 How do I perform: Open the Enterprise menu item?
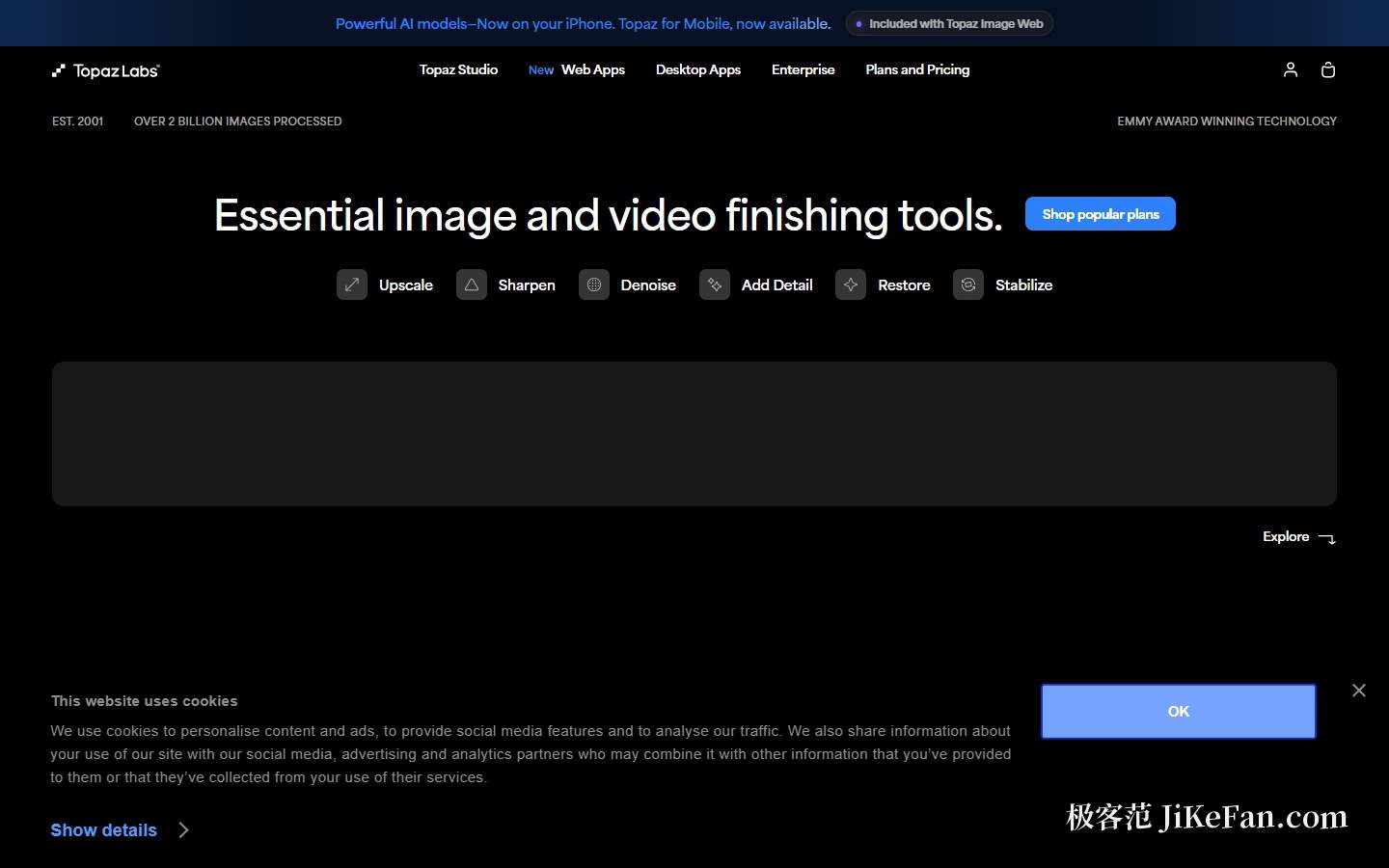click(803, 69)
